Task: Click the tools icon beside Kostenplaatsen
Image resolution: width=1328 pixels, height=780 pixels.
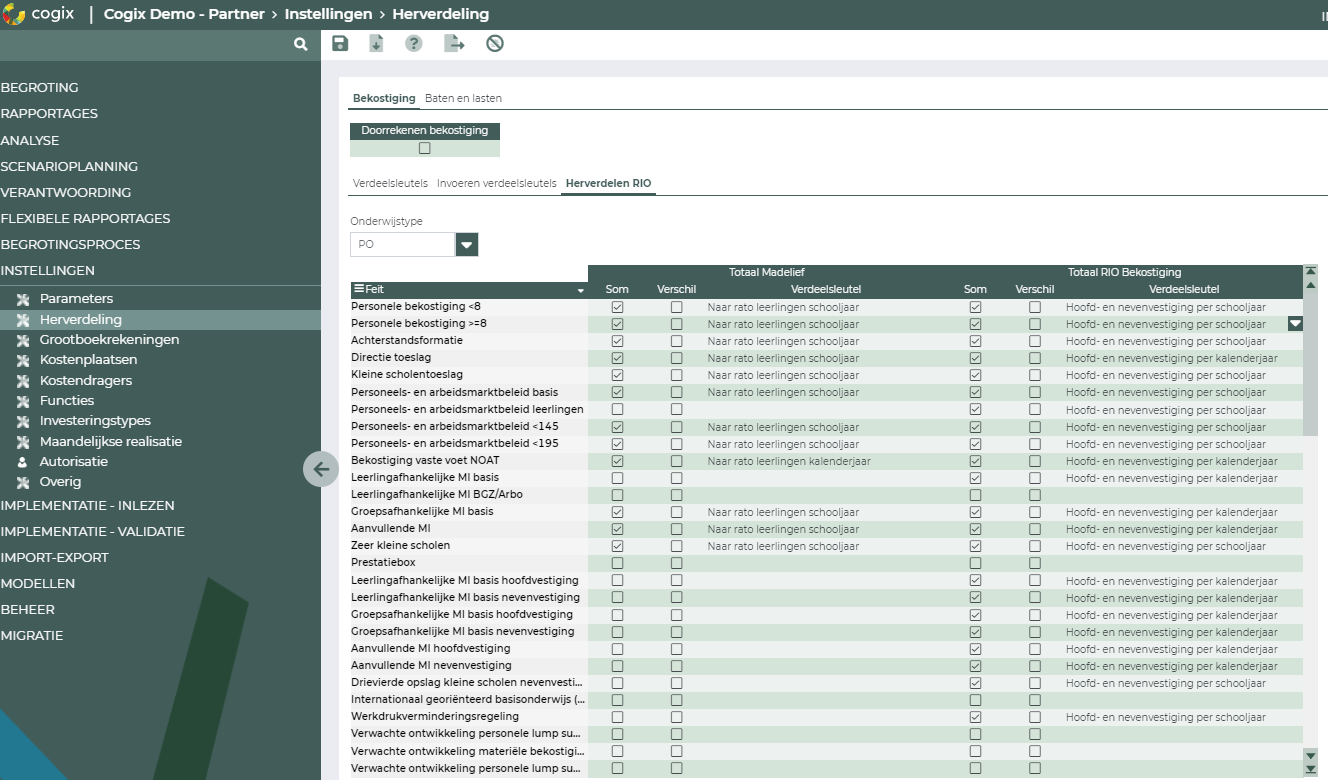Action: pos(23,360)
